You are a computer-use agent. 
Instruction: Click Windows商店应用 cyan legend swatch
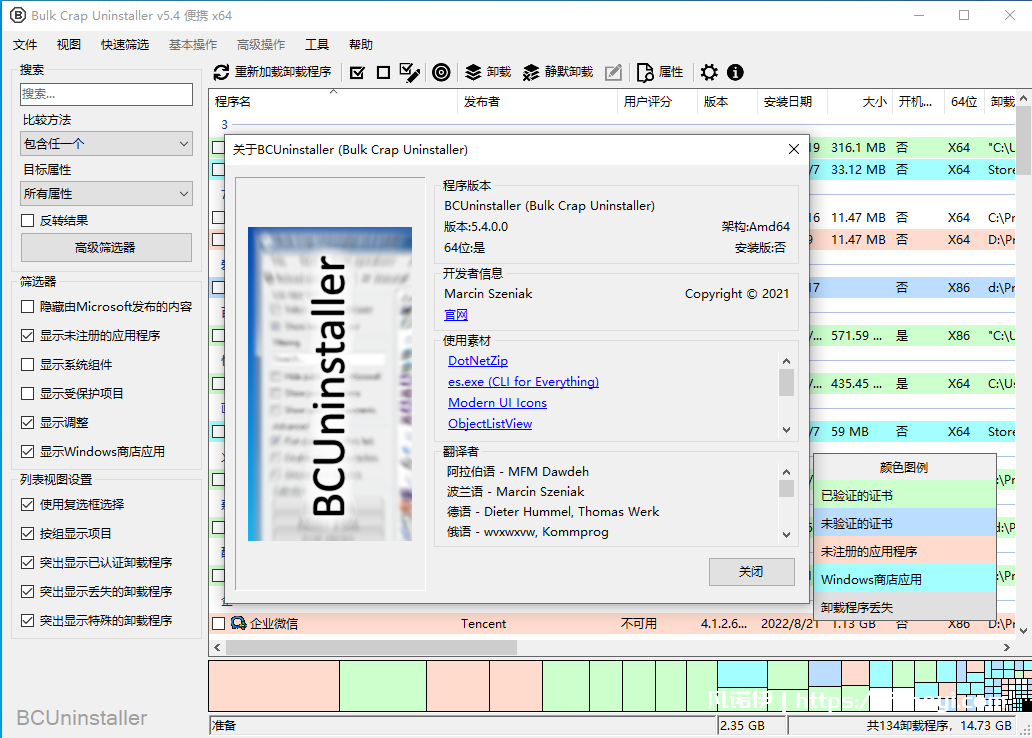[x=905, y=579]
